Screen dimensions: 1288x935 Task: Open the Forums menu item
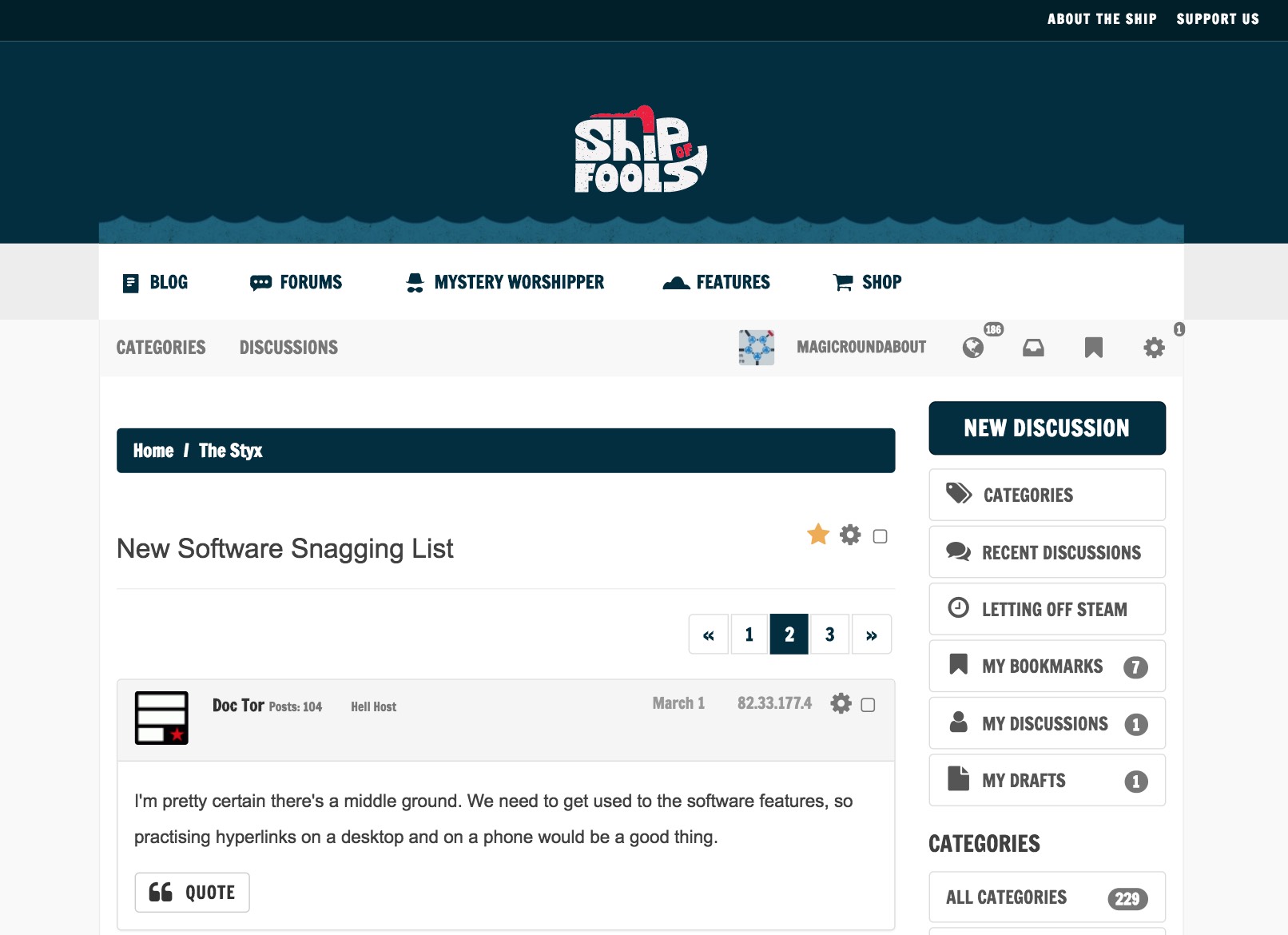tap(310, 281)
